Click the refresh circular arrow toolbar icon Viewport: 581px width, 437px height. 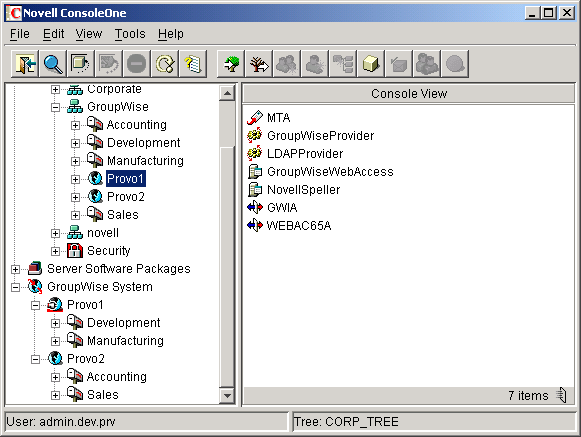click(x=165, y=64)
